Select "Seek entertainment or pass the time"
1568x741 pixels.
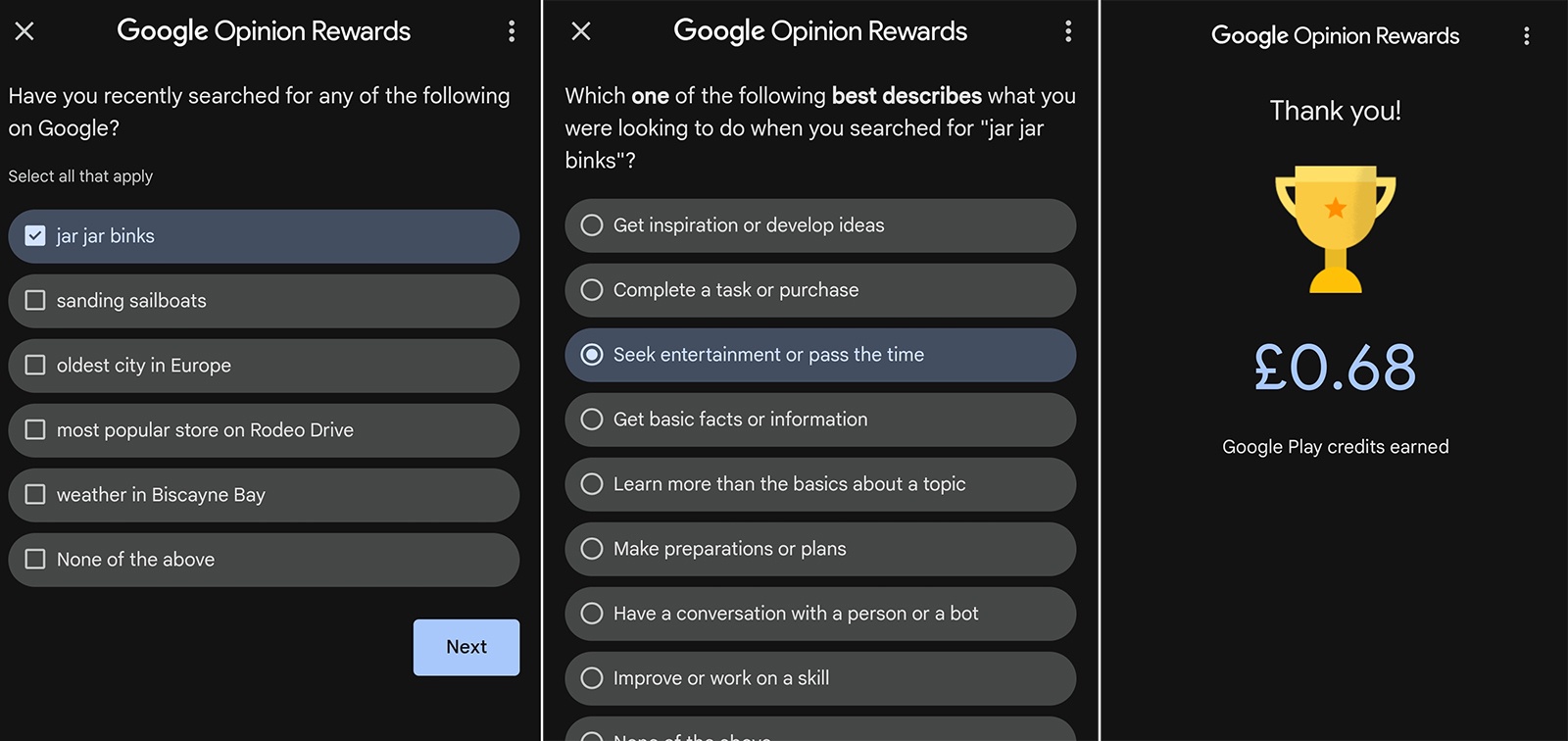click(x=592, y=355)
